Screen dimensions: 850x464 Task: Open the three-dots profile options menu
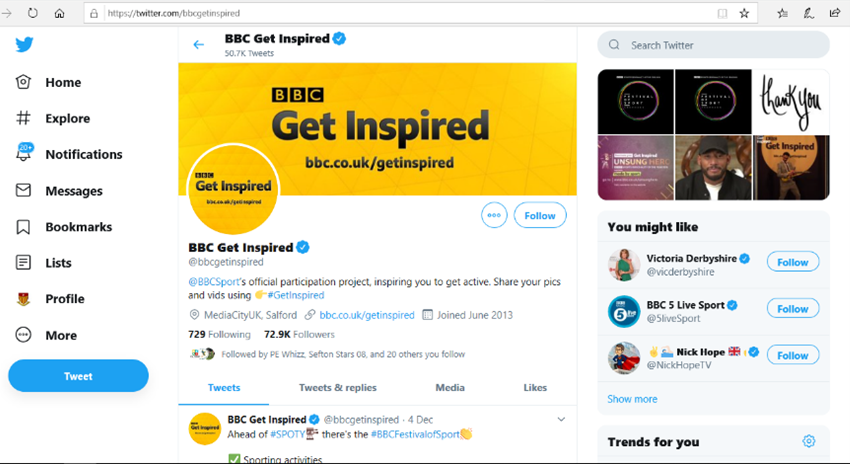point(493,215)
